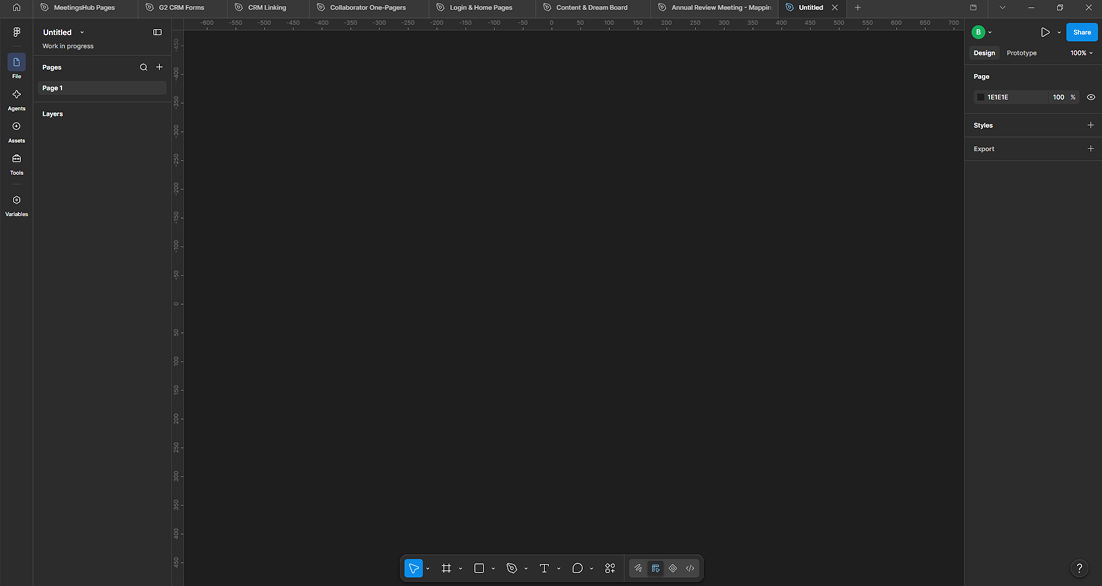Image resolution: width=1102 pixels, height=586 pixels.
Task: Collapse the left sidebar panel icon
Action: 157,32
